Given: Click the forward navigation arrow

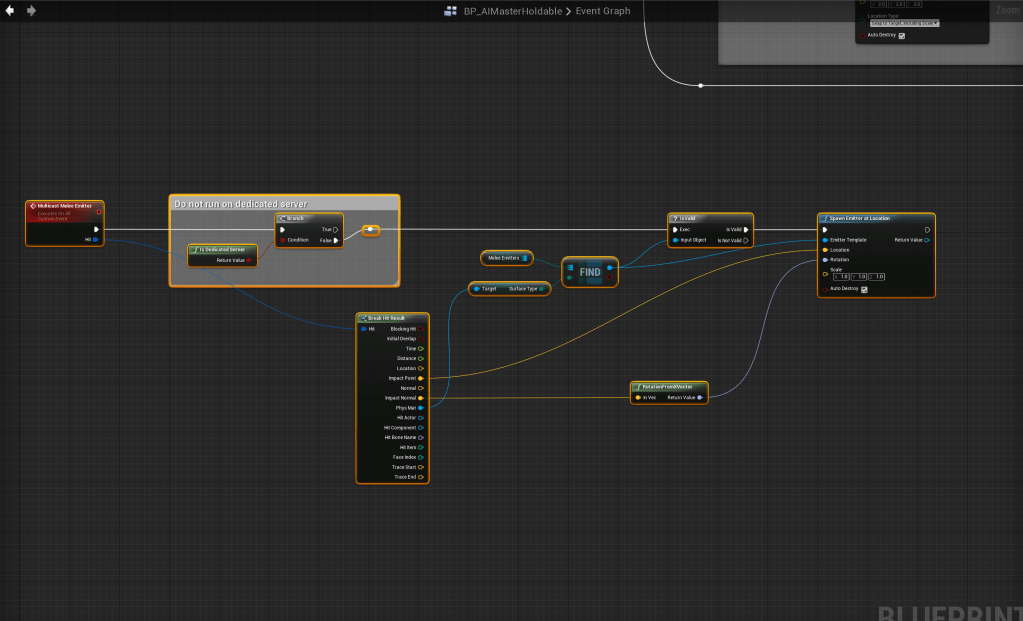Looking at the screenshot, I should click(31, 11).
